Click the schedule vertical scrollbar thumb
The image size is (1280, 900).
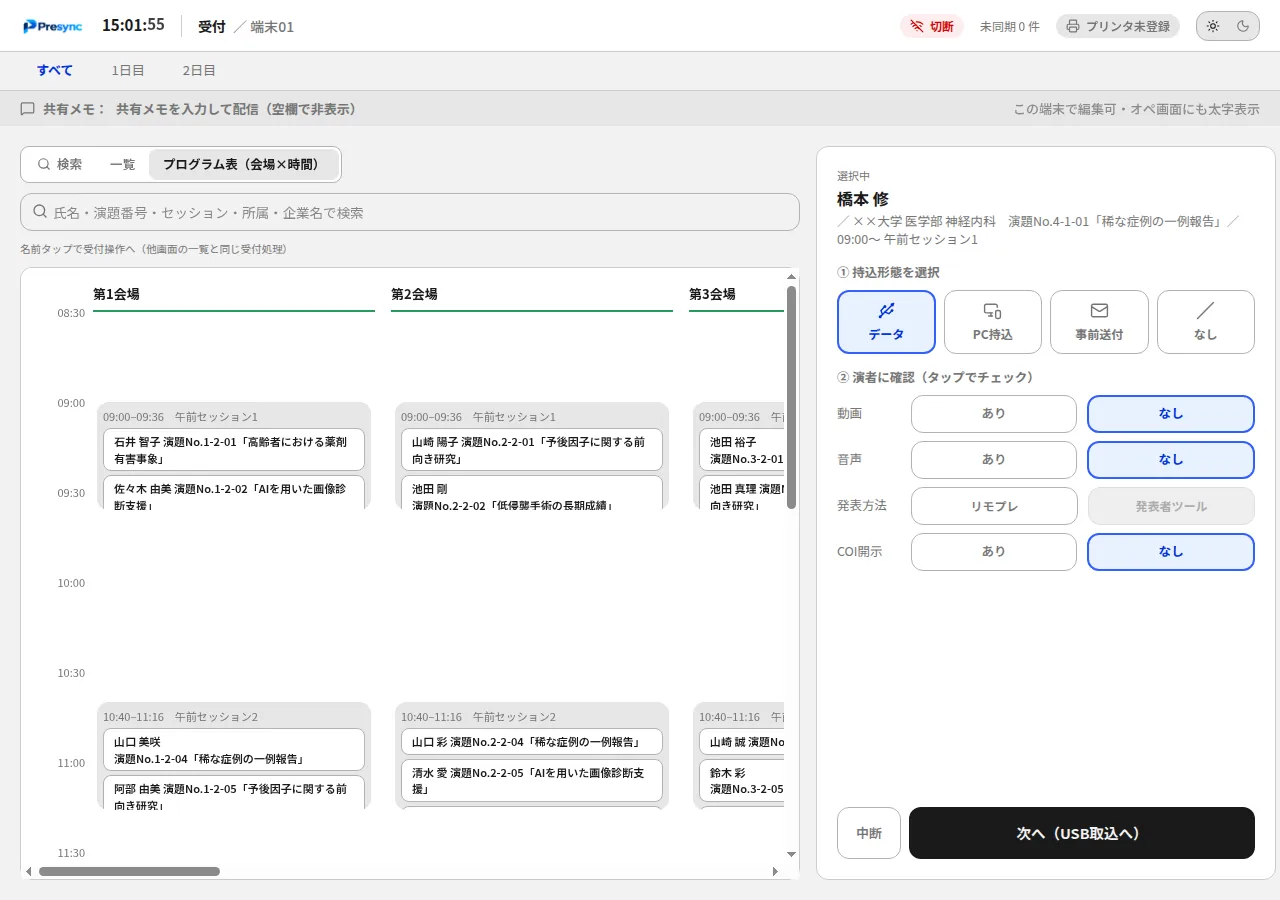click(x=792, y=397)
